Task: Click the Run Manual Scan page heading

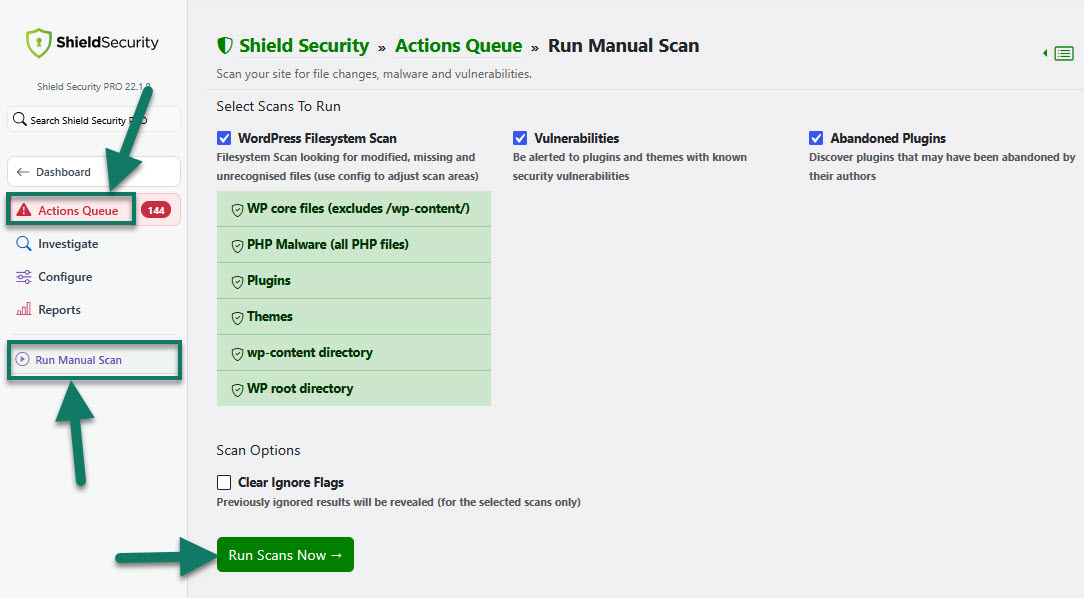Action: [x=624, y=46]
